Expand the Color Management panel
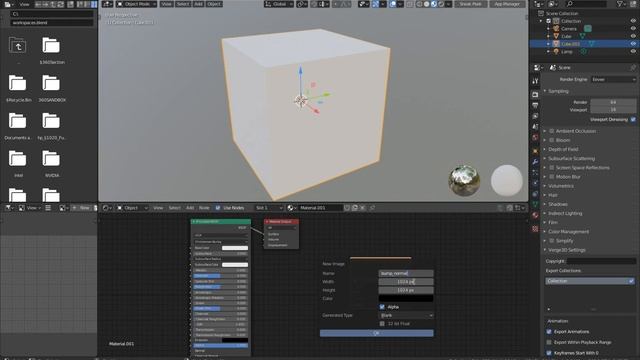 tap(568, 232)
